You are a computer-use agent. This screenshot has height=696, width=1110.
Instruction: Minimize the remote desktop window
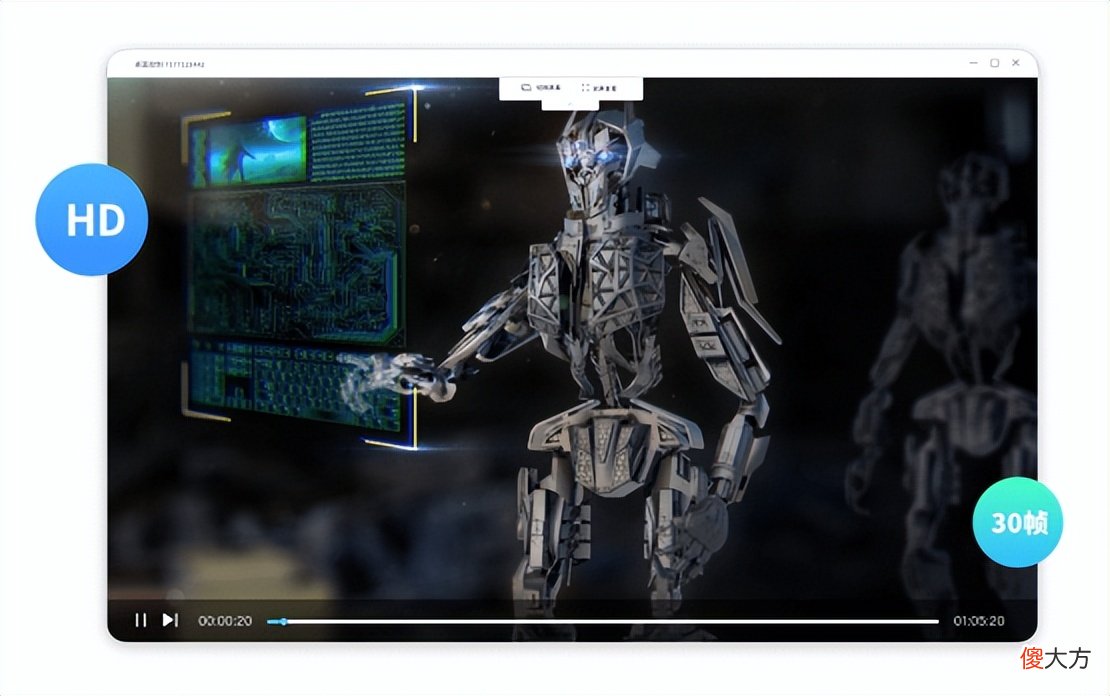[973, 63]
